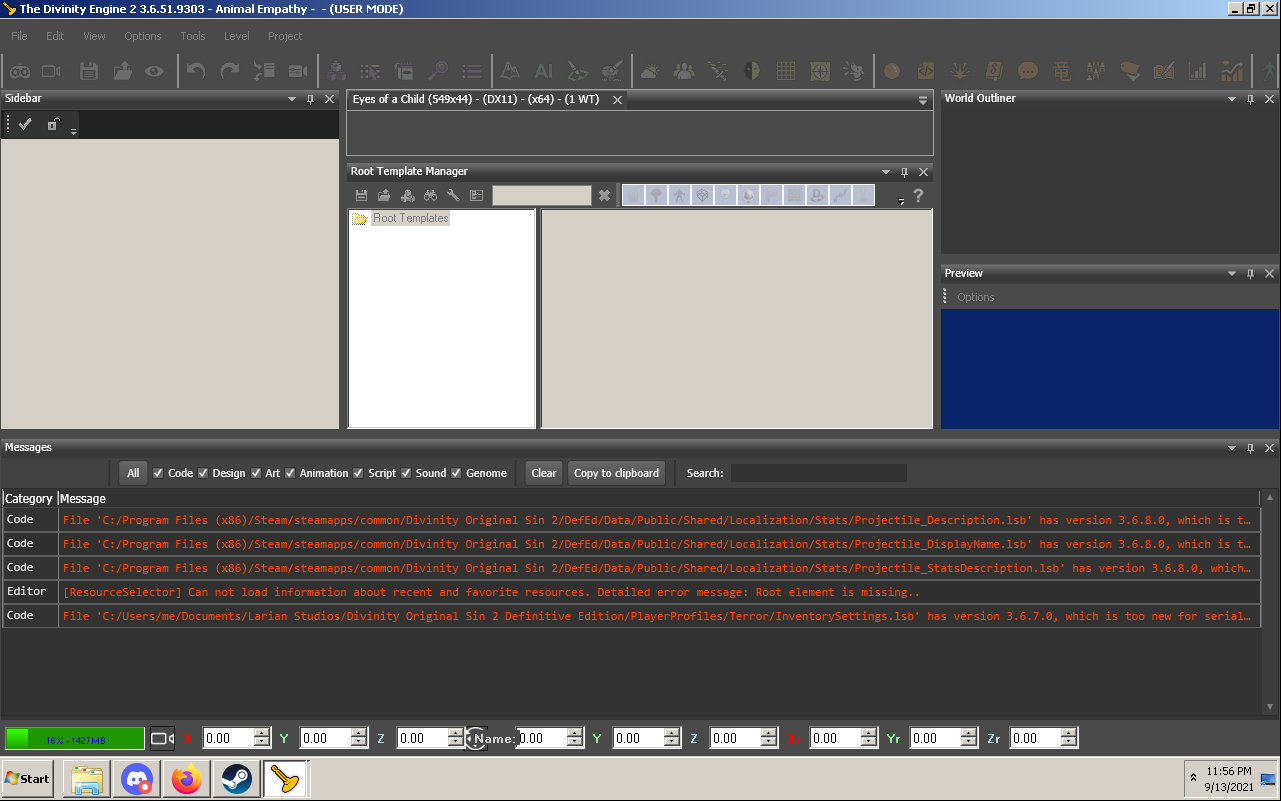The height and width of the screenshot is (801, 1281).
Task: Click the padlock icon in the Sidebar toolbar
Action: [54, 124]
